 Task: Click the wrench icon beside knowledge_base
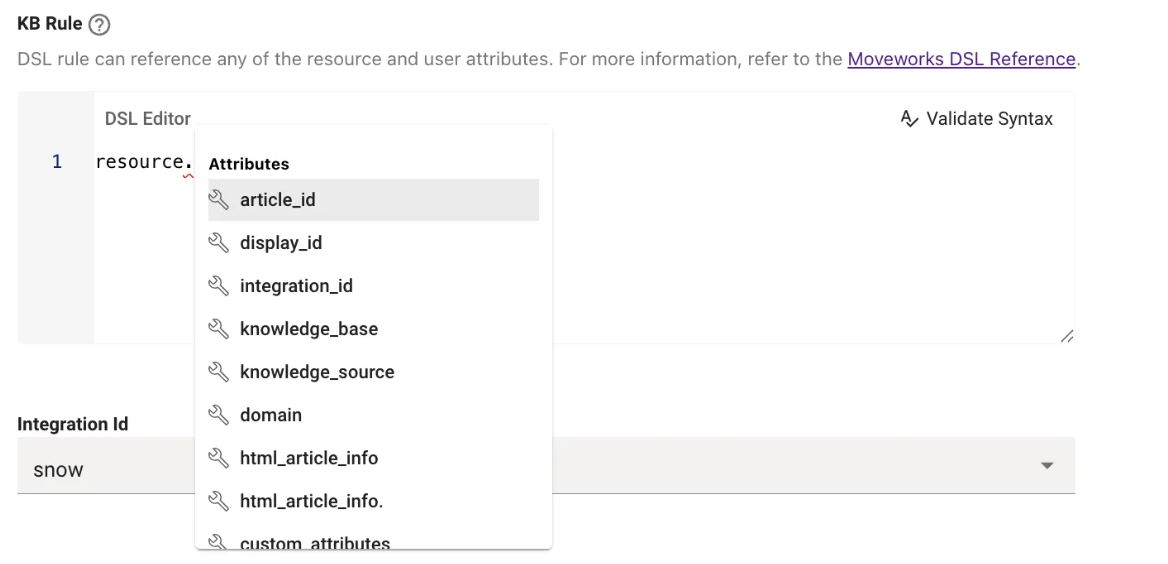click(218, 329)
